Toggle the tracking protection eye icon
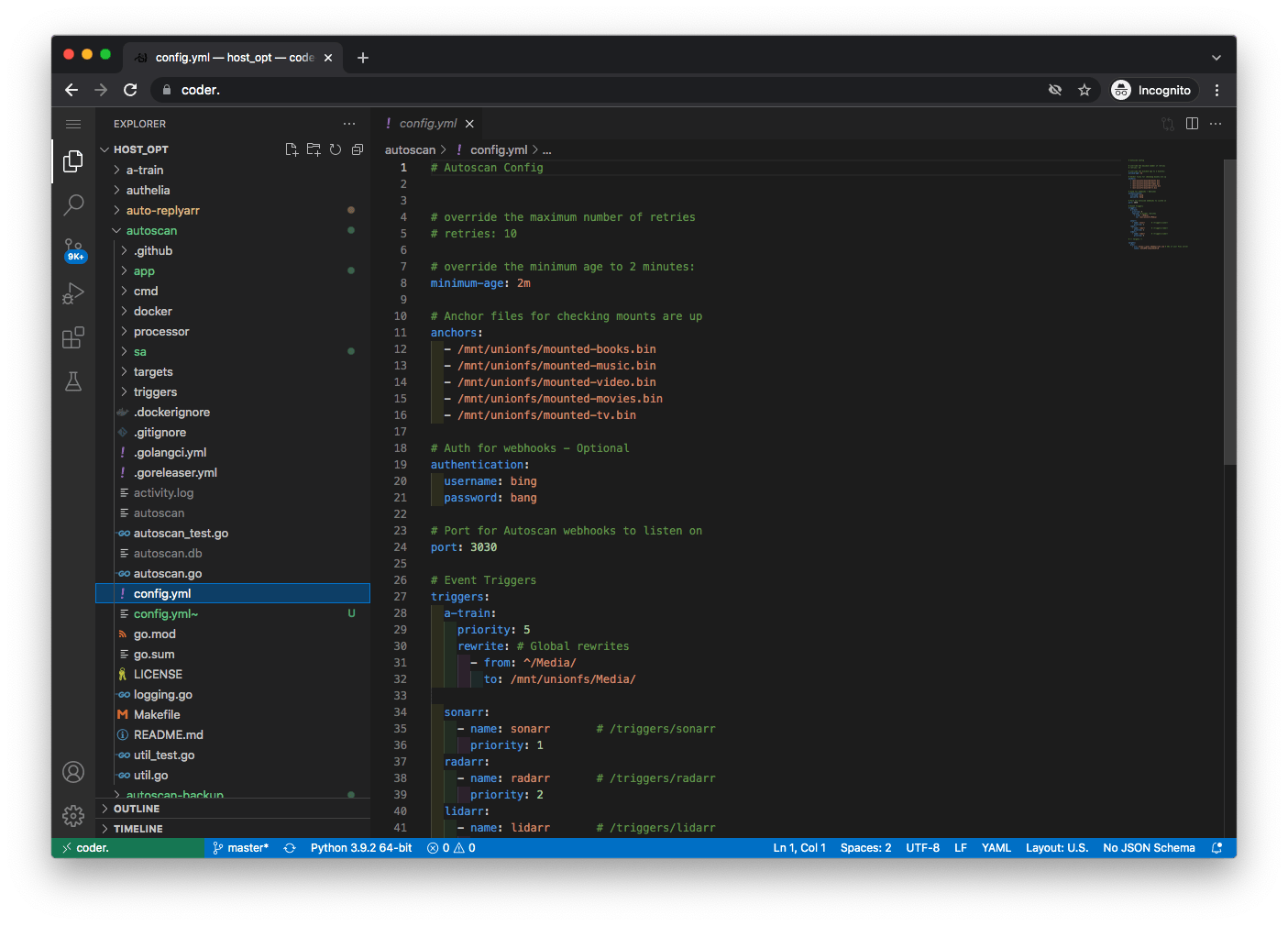Viewport: 1288px width, 926px height. pyautogui.click(x=1055, y=90)
